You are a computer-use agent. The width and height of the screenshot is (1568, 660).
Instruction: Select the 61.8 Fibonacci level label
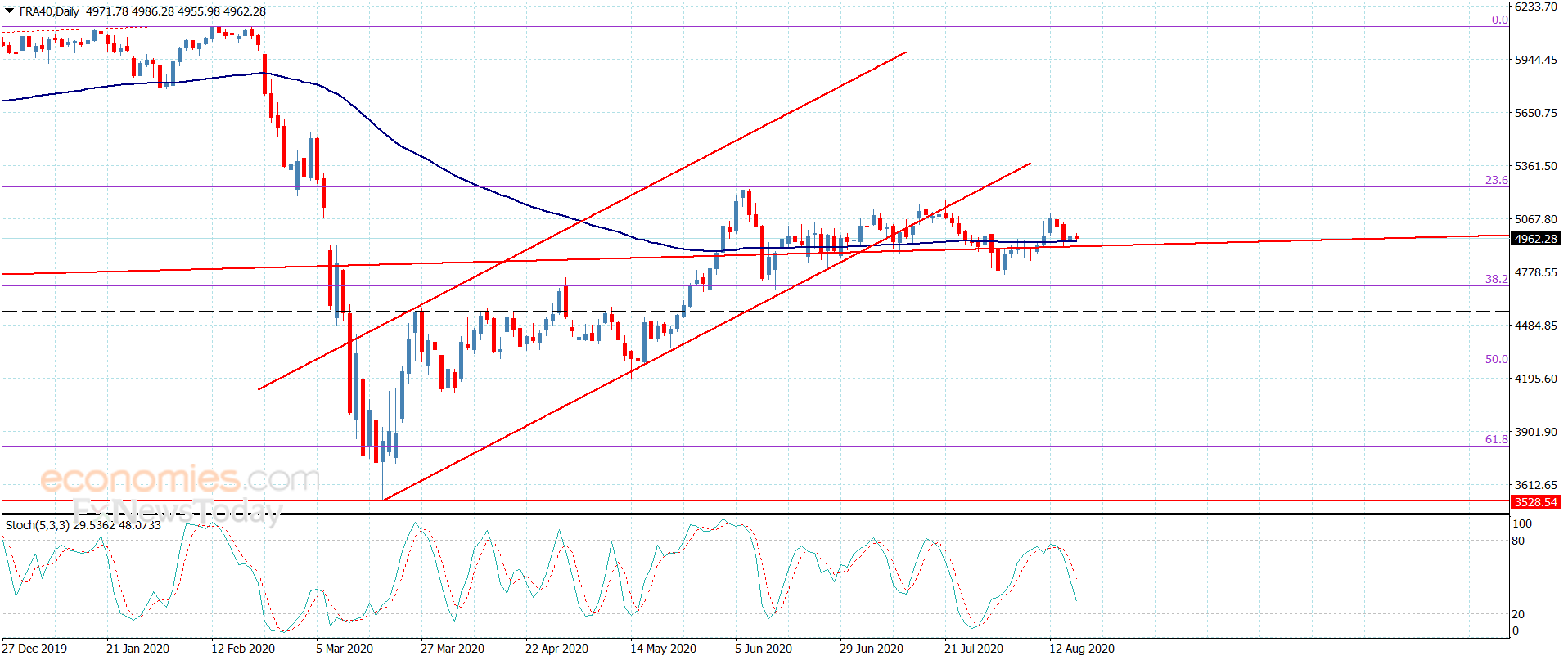click(x=1496, y=439)
